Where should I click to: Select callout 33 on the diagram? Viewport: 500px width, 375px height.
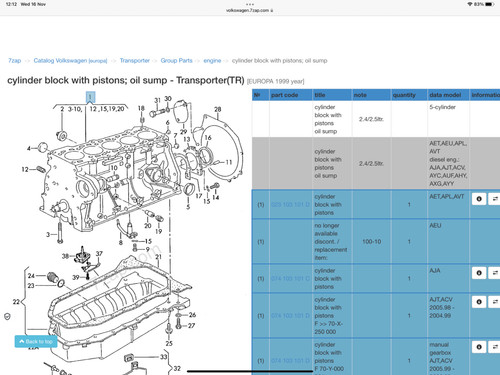pos(163,357)
